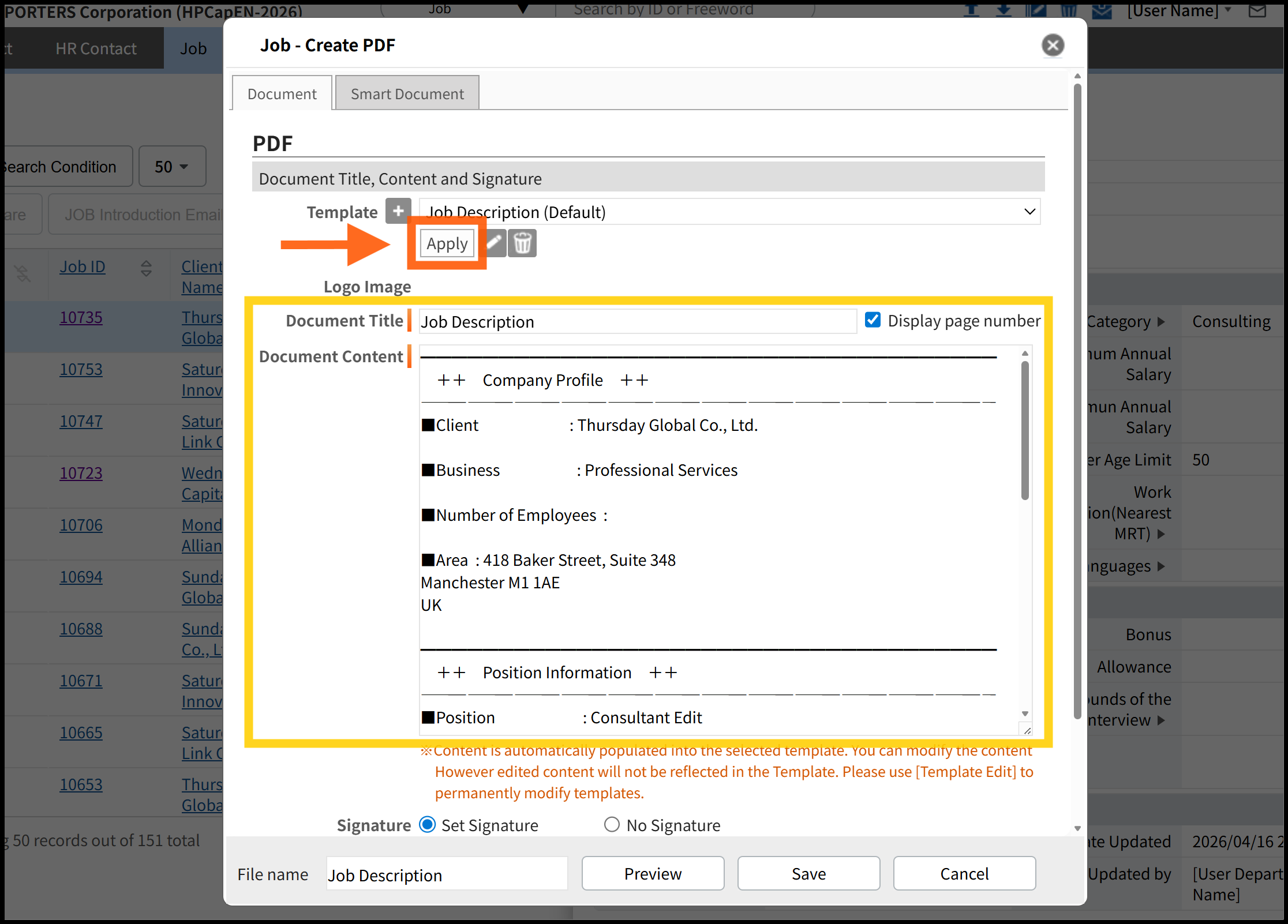Open job ID 10735 link

pyautogui.click(x=81, y=317)
